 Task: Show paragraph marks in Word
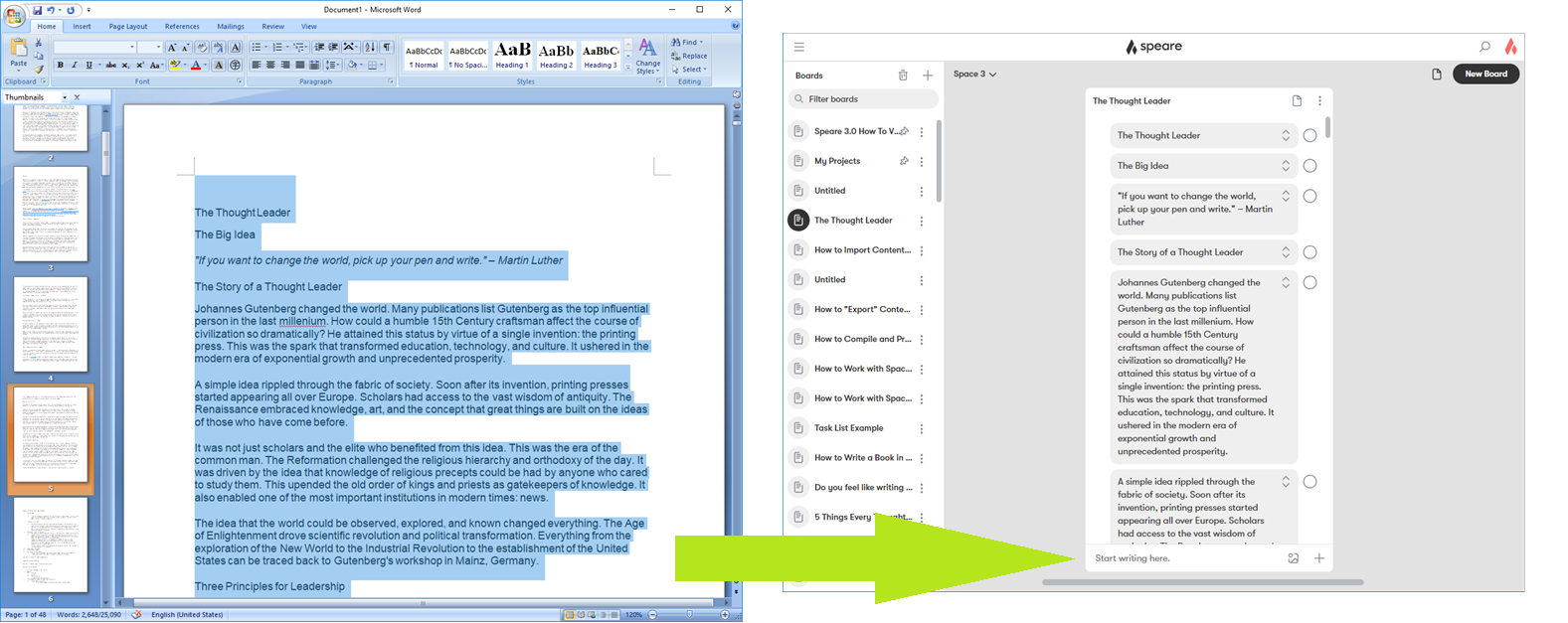click(387, 47)
